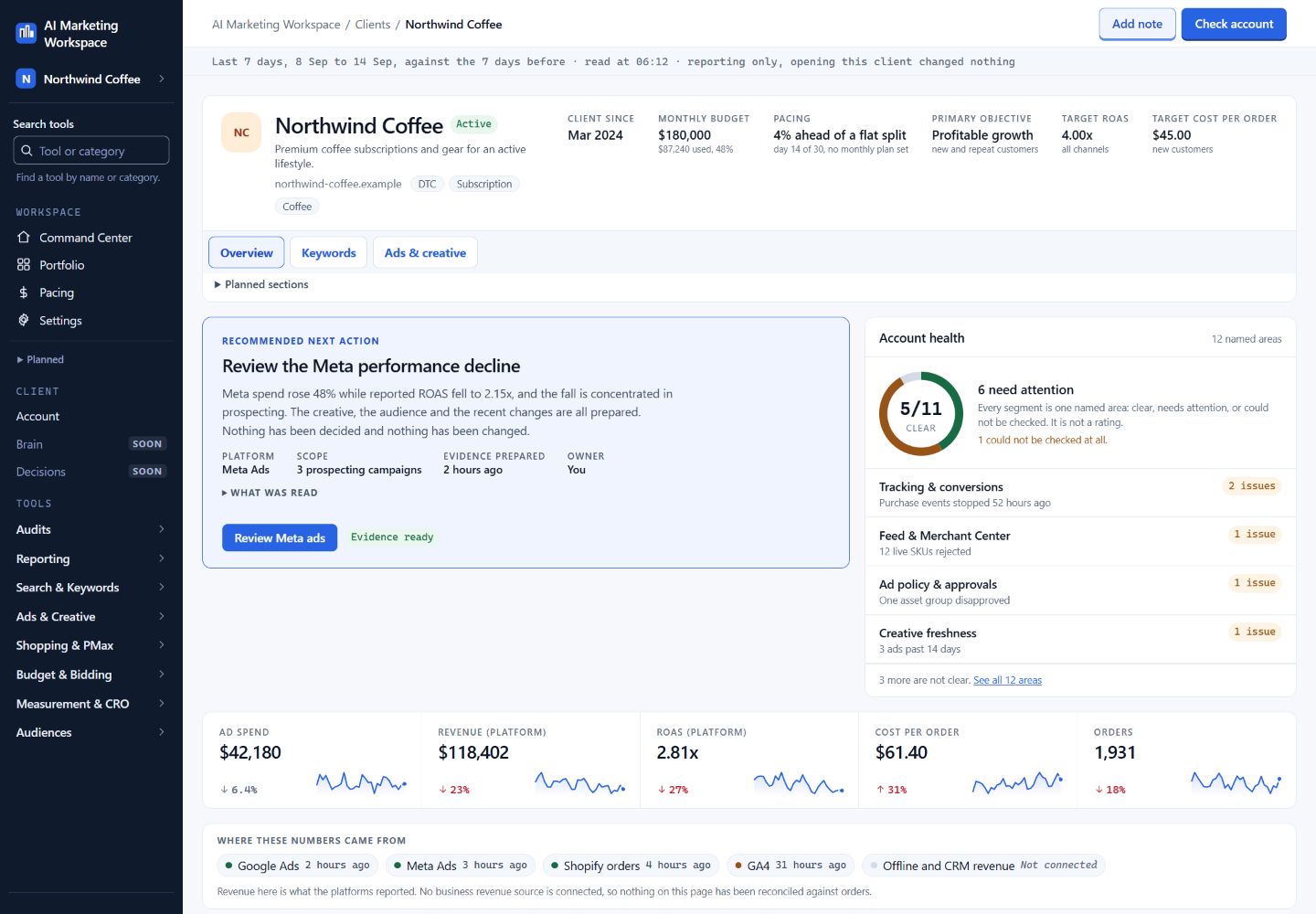Expand the Budget & Bidding menu
Viewport: 1316px width, 914px height.
pyautogui.click(x=90, y=675)
